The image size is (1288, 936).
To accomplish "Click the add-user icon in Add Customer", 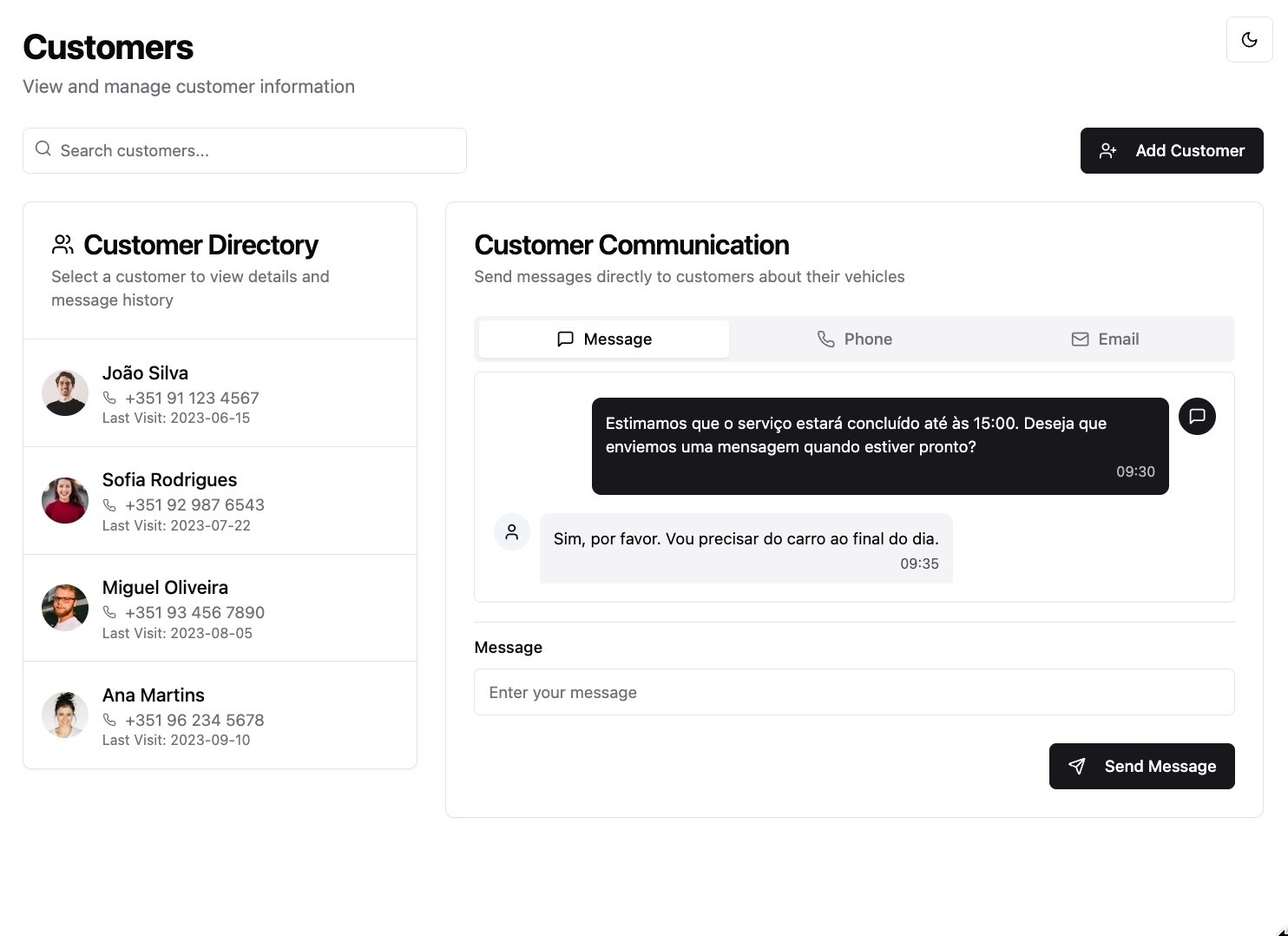I will pyautogui.click(x=1107, y=150).
